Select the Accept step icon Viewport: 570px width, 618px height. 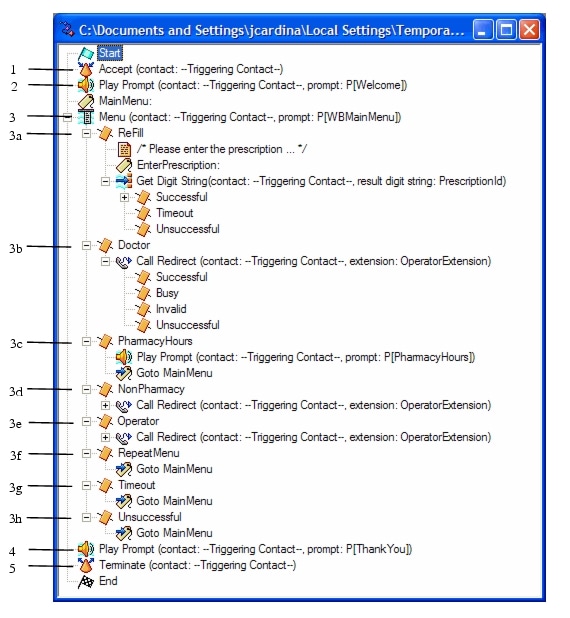coord(86,69)
